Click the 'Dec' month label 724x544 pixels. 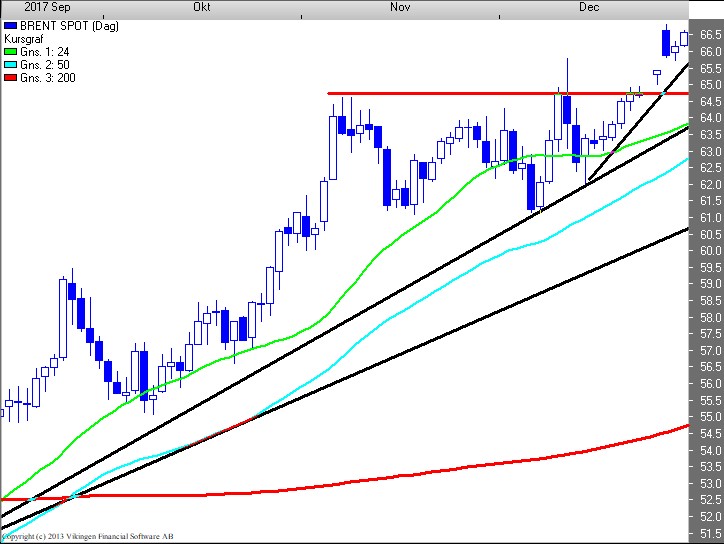coord(589,7)
